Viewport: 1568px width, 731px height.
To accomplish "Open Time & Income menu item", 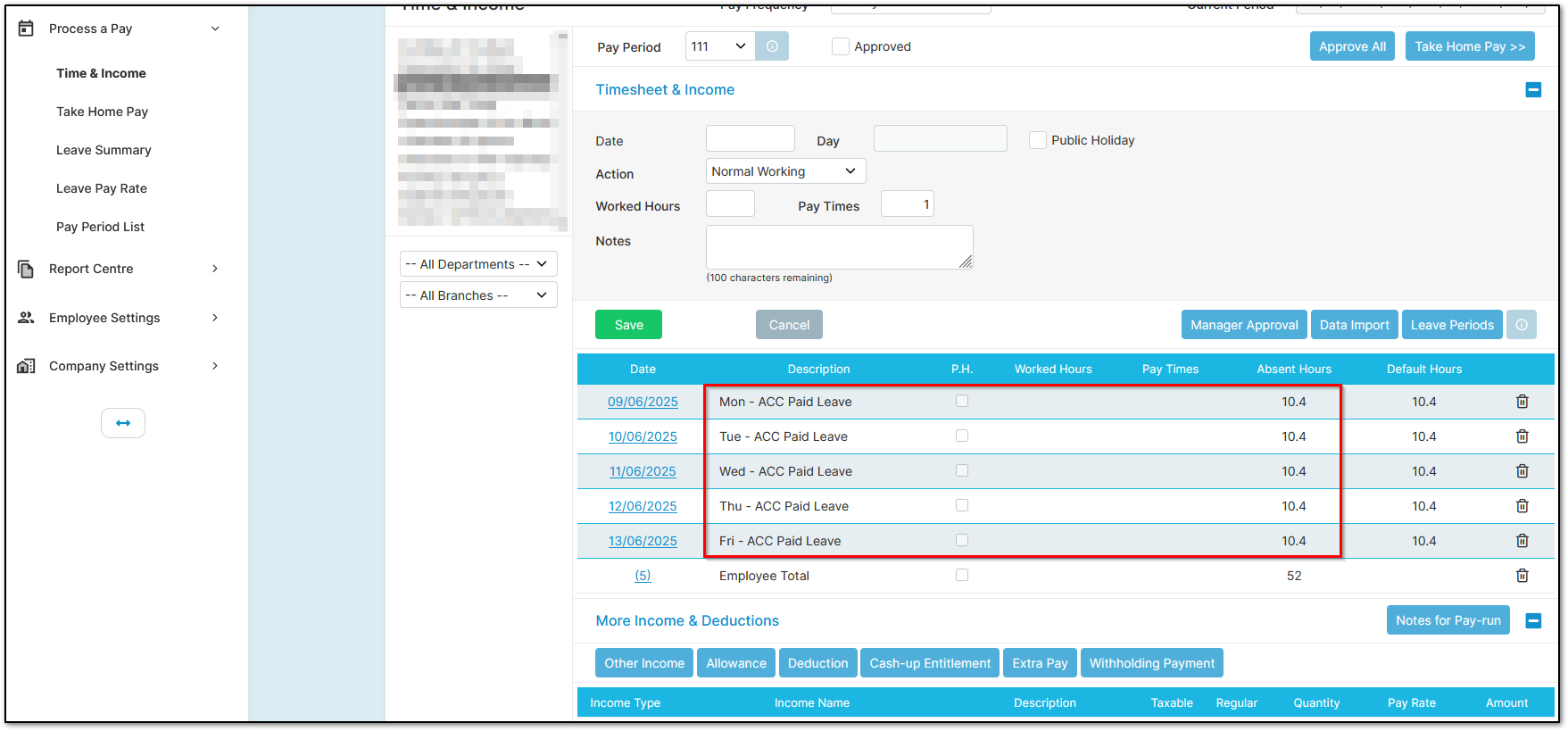I will [101, 73].
